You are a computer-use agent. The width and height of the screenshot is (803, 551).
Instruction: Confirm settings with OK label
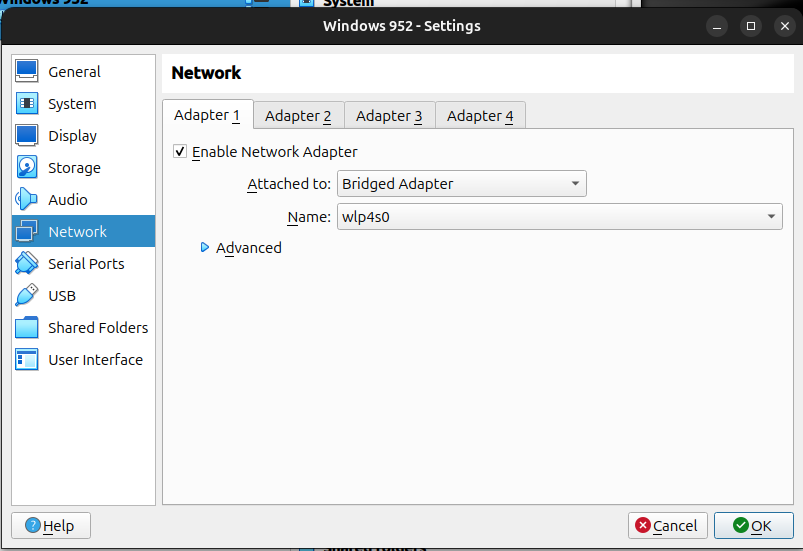pos(761,526)
